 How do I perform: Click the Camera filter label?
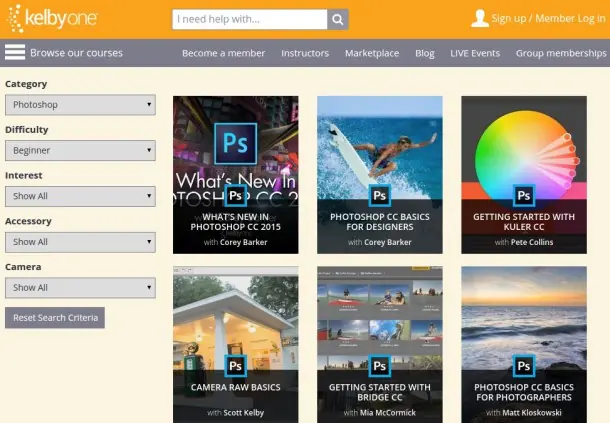[23, 267]
